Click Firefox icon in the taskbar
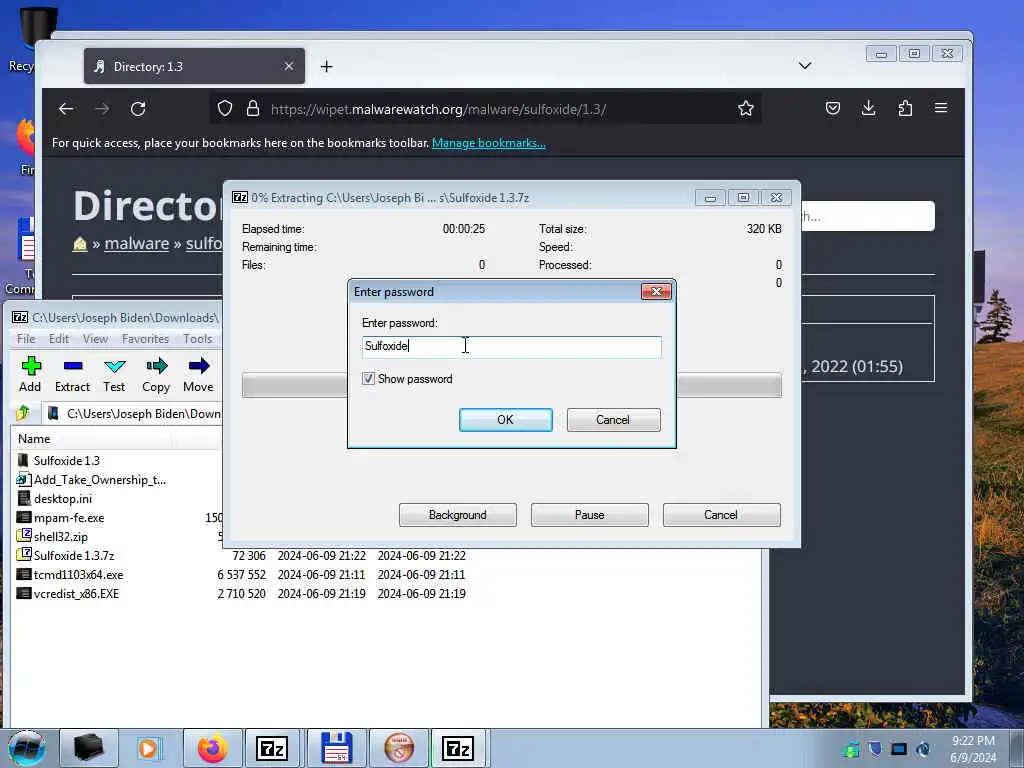The height and width of the screenshot is (768, 1024). coord(213,748)
